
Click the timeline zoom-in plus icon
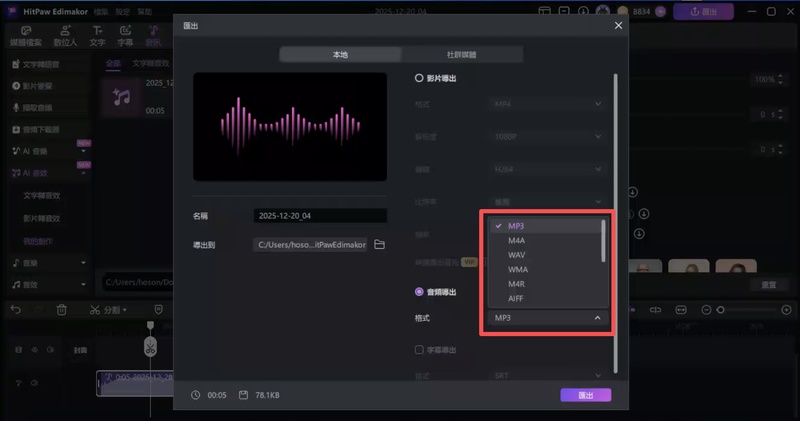click(786, 310)
